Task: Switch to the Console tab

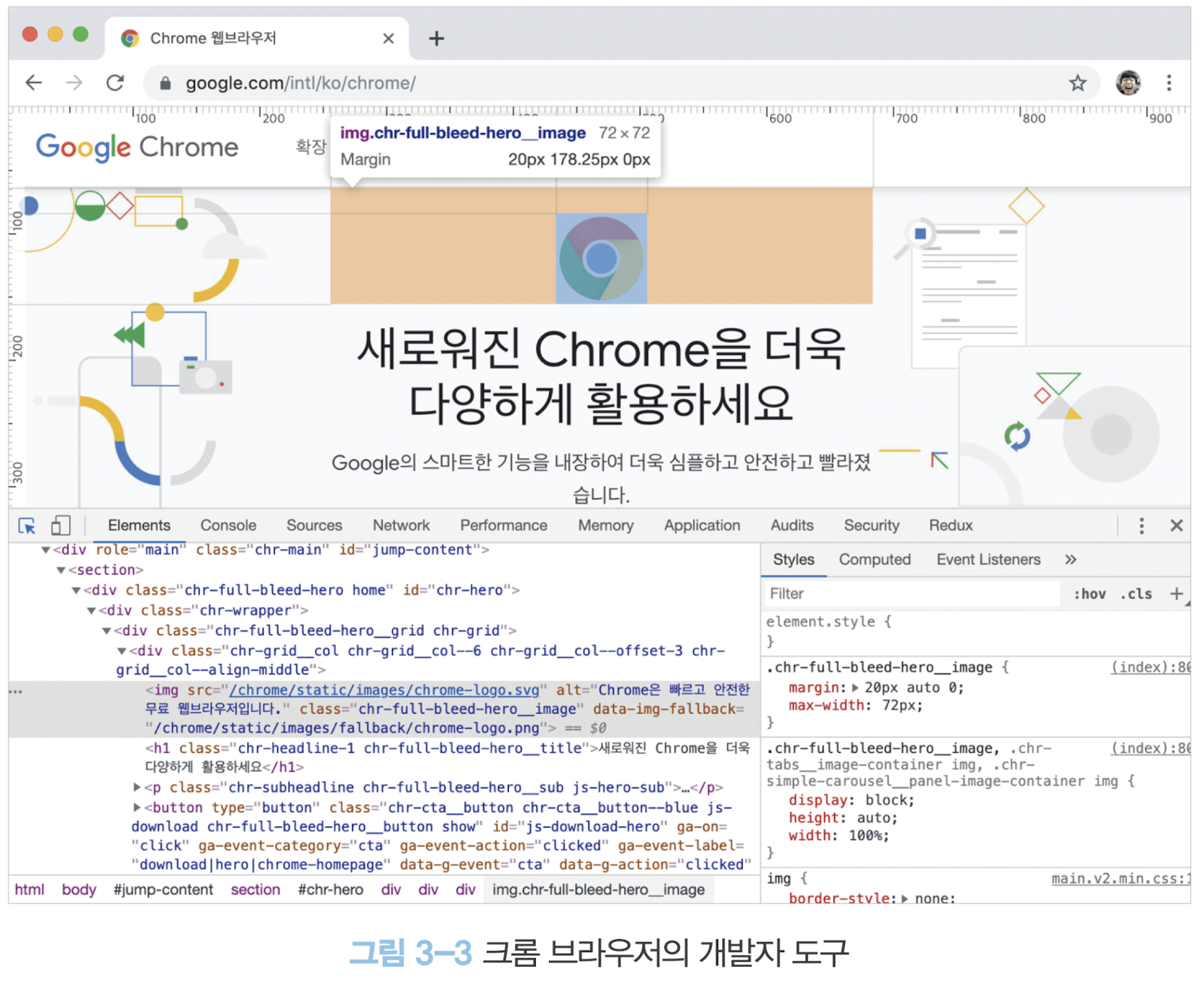Action: tap(228, 526)
